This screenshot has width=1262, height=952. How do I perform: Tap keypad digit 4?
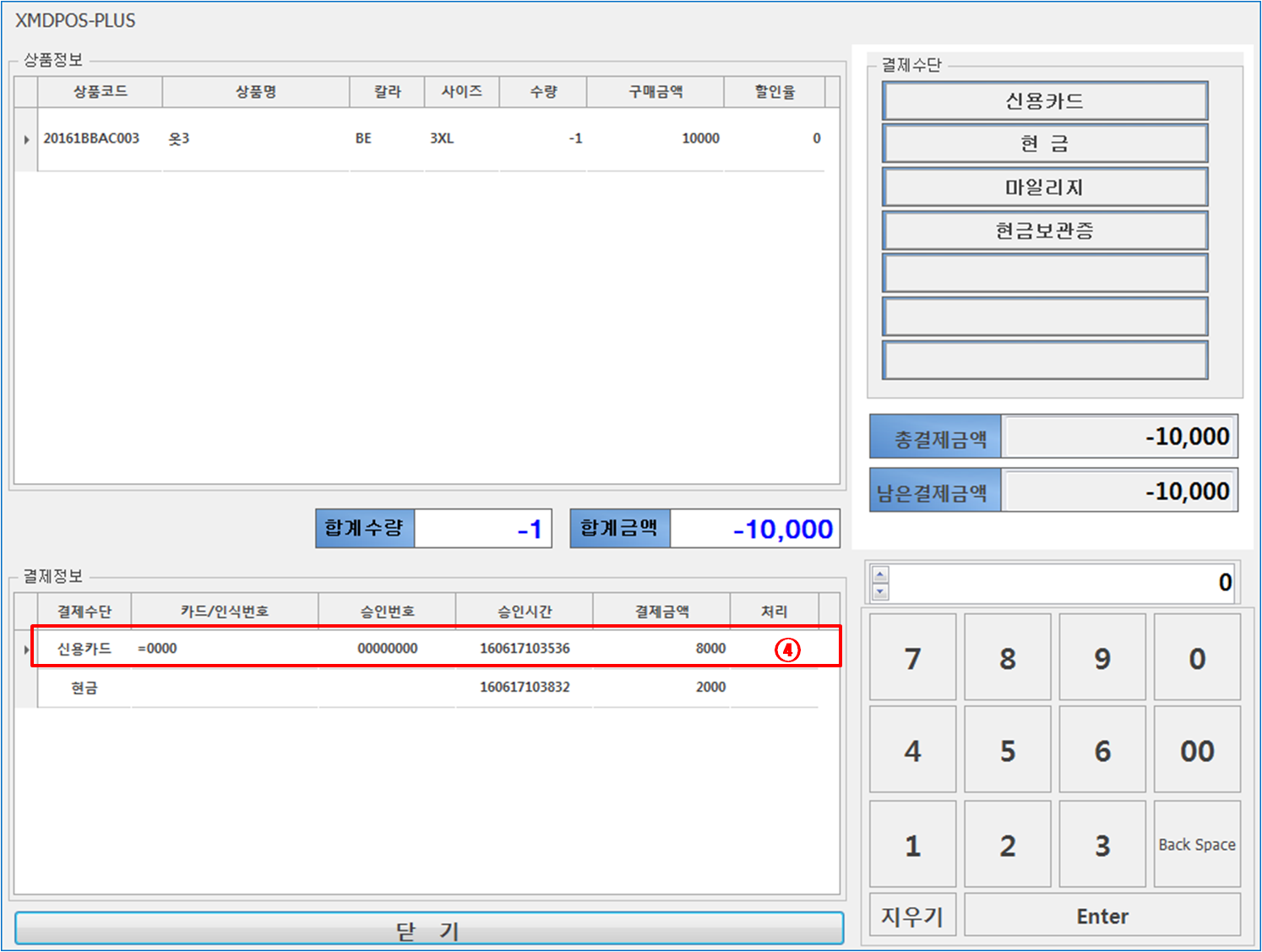913,750
